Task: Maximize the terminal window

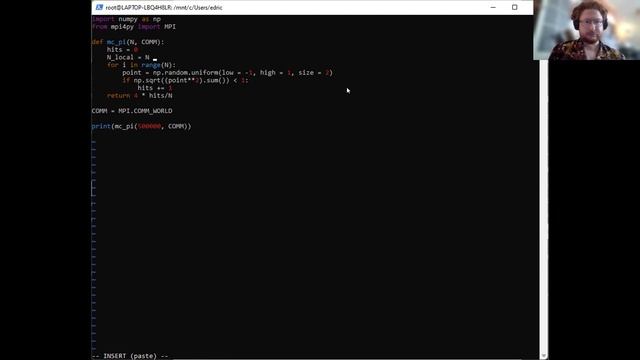Action: 514,7
